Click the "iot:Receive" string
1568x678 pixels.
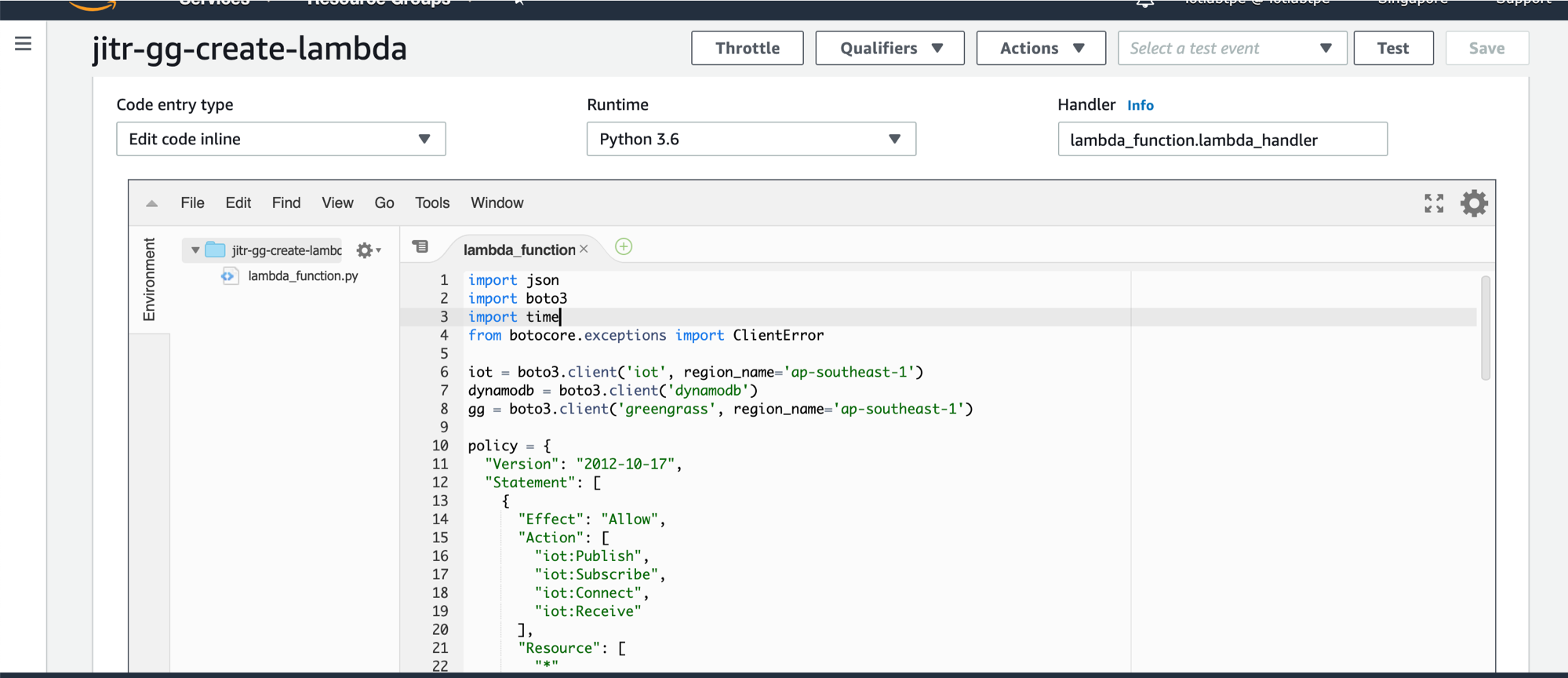(x=588, y=611)
